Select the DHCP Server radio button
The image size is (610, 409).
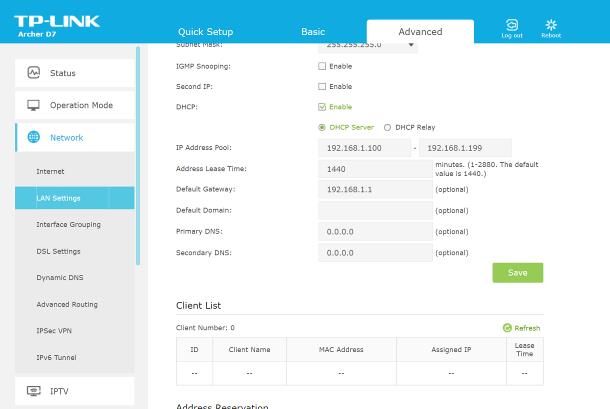[322, 127]
